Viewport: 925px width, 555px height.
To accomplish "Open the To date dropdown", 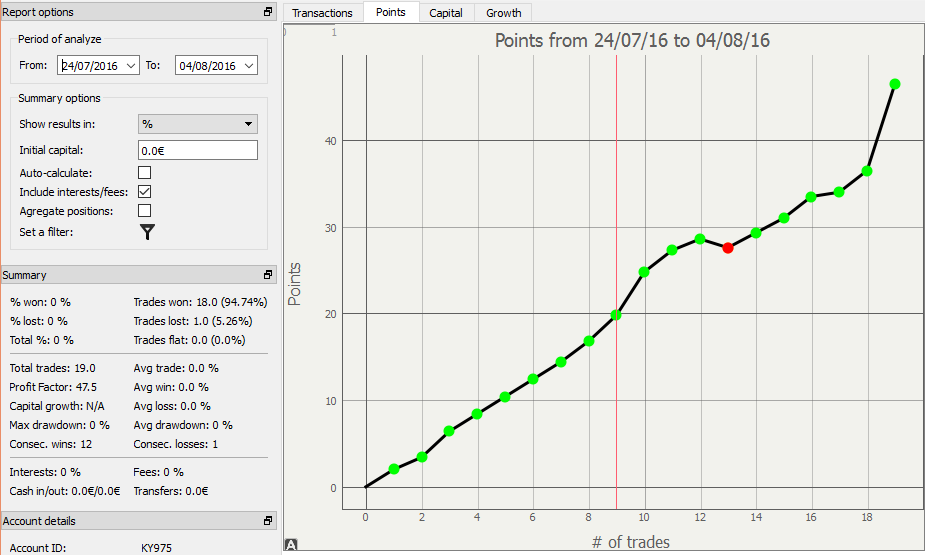I will point(249,65).
